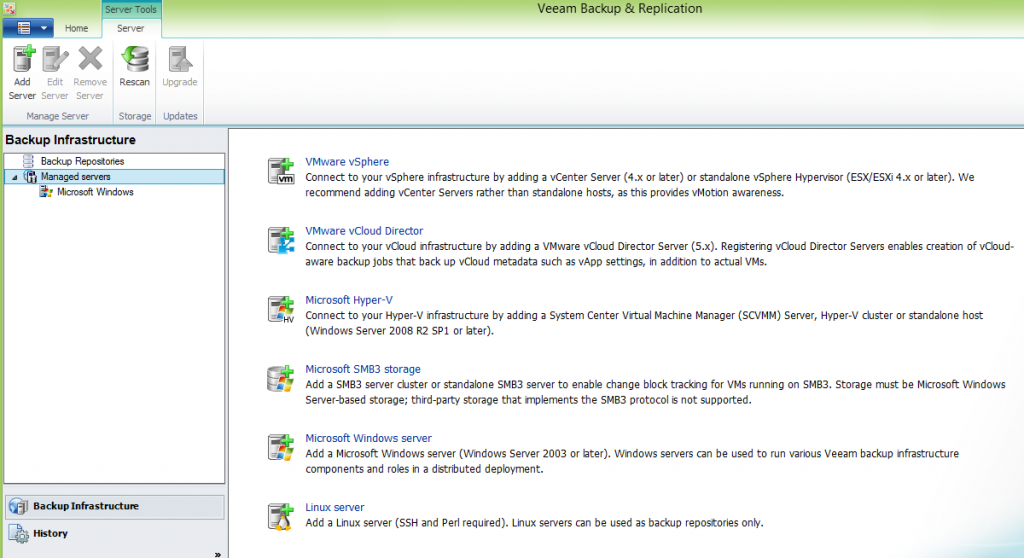Click the Linux server penguin icon
This screenshot has width=1024, height=558.
pyautogui.click(x=280, y=516)
